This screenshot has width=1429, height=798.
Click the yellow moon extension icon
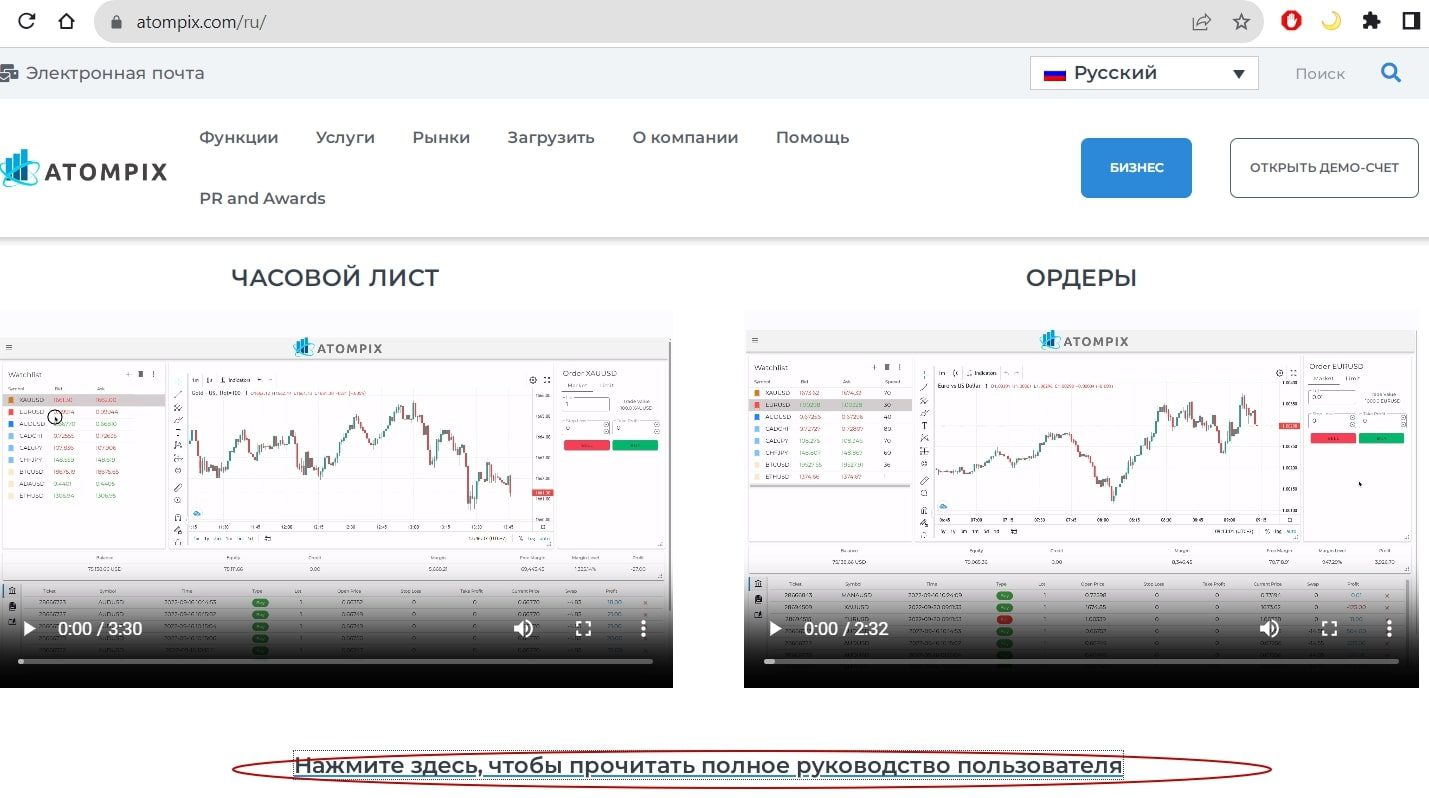click(x=1331, y=20)
